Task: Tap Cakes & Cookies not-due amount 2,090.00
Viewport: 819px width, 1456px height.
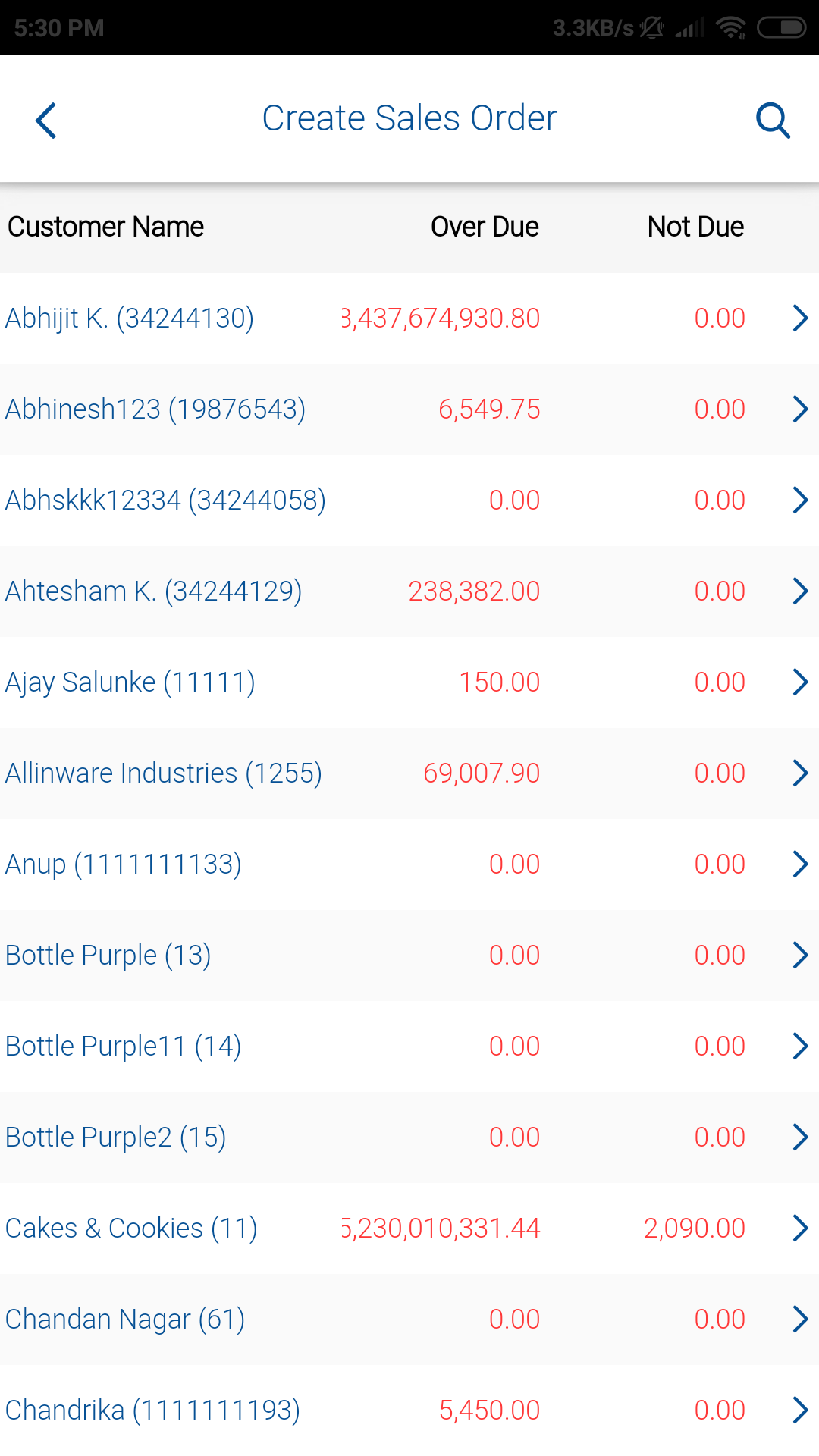Action: pyautogui.click(x=694, y=1228)
